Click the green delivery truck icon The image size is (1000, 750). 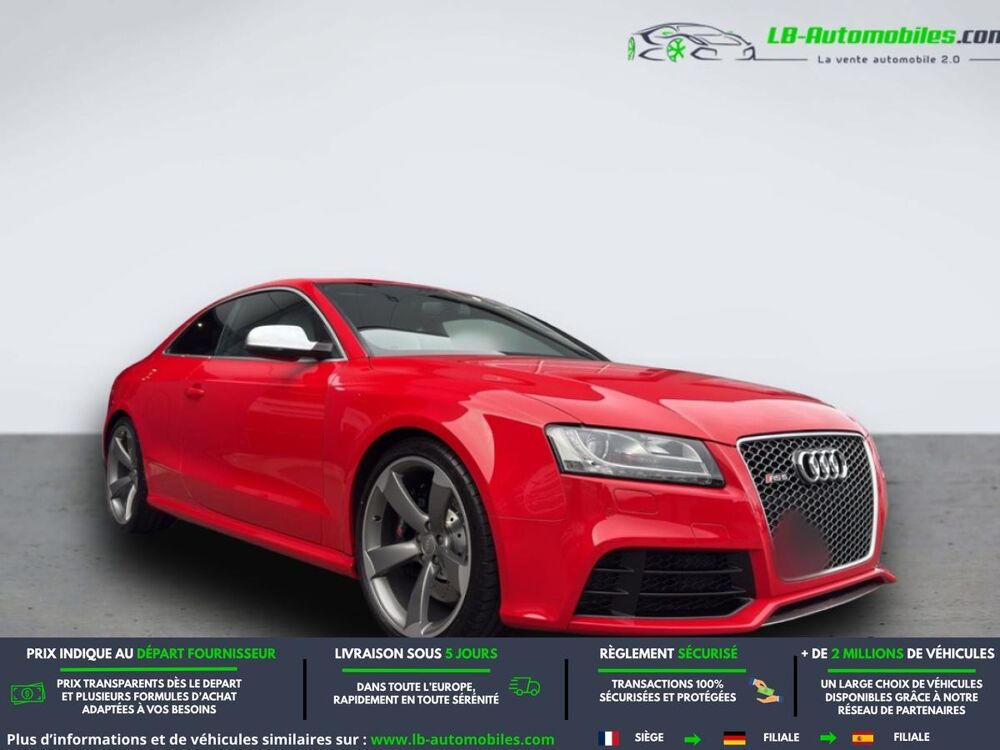pyautogui.click(x=524, y=687)
